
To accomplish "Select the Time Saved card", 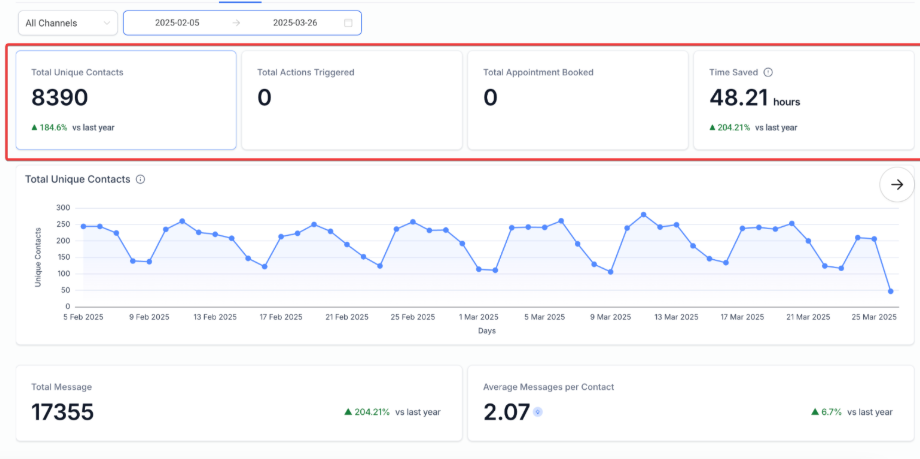I will point(802,100).
